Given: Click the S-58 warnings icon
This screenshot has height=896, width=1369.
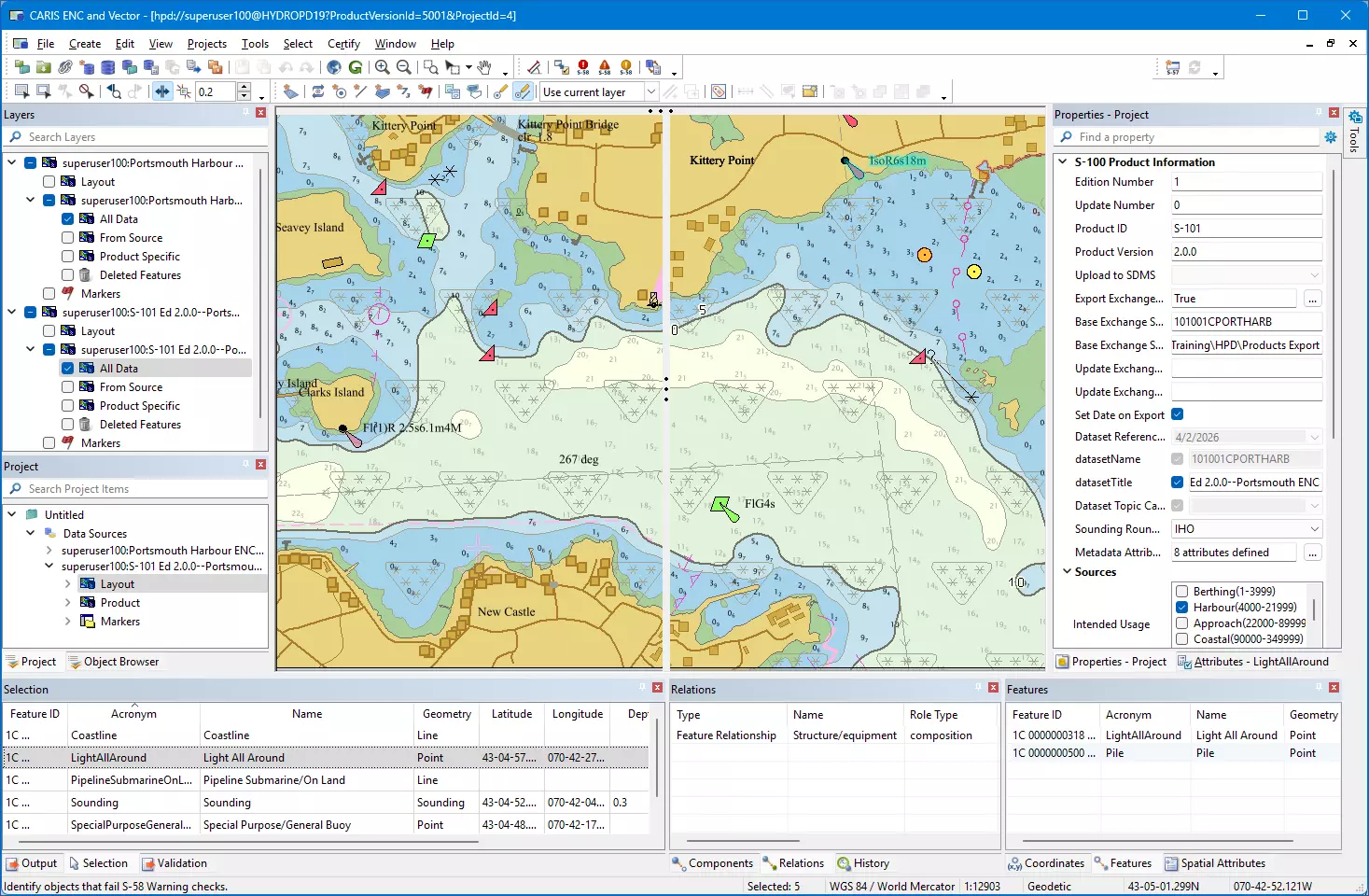Looking at the screenshot, I should point(603,66).
